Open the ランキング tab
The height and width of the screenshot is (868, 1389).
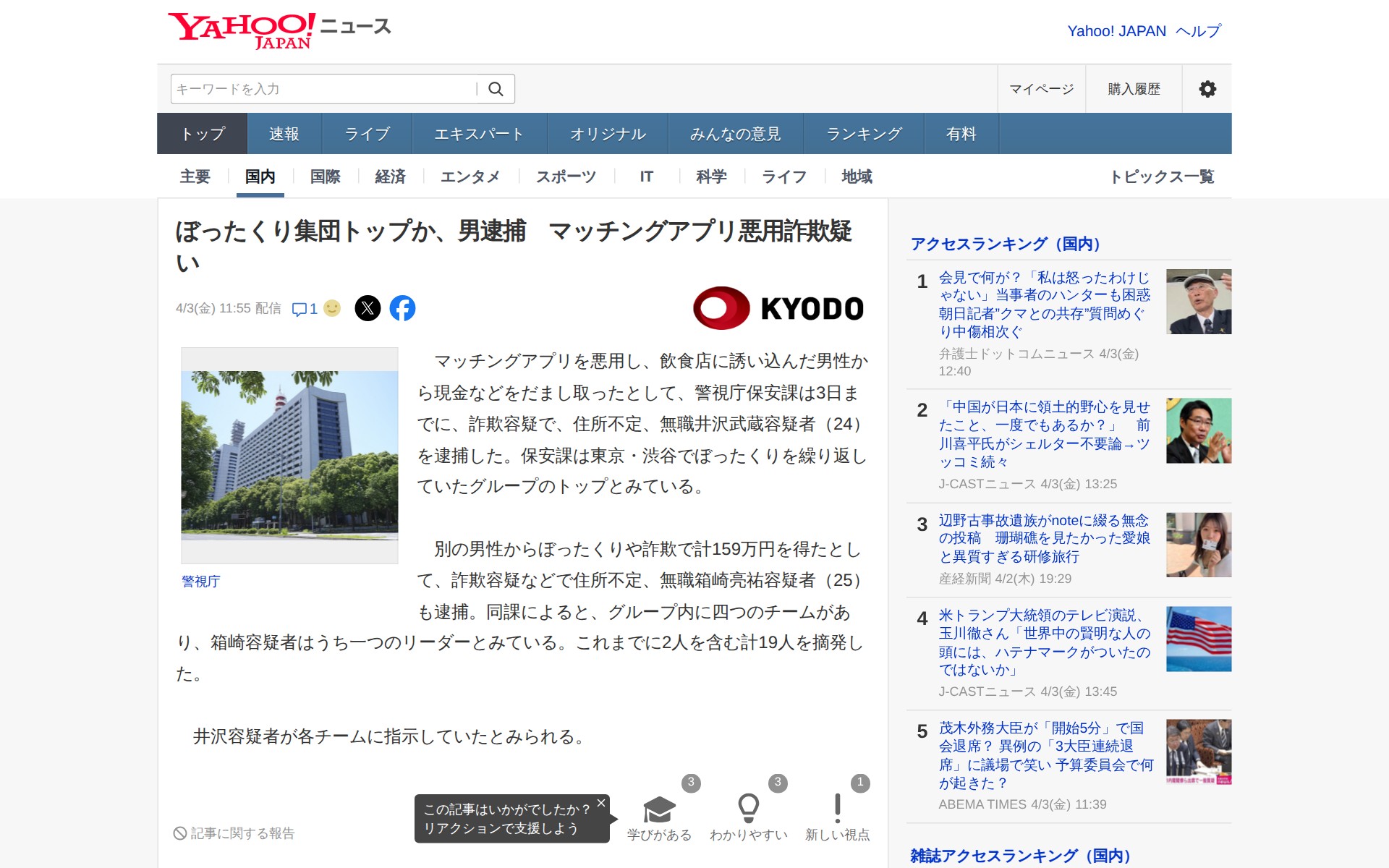pyautogui.click(x=864, y=134)
